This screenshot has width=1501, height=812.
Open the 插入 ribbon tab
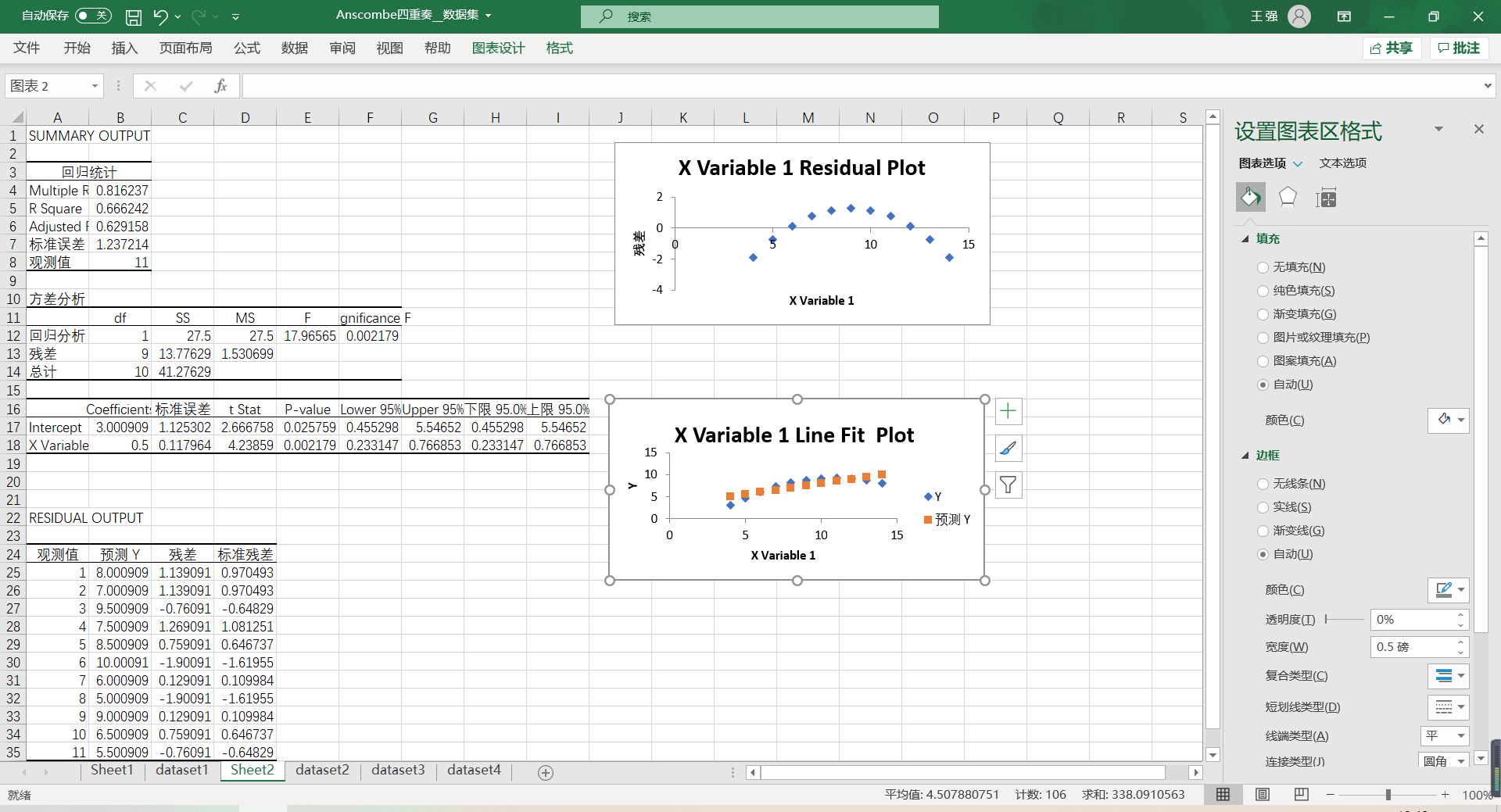pos(124,48)
